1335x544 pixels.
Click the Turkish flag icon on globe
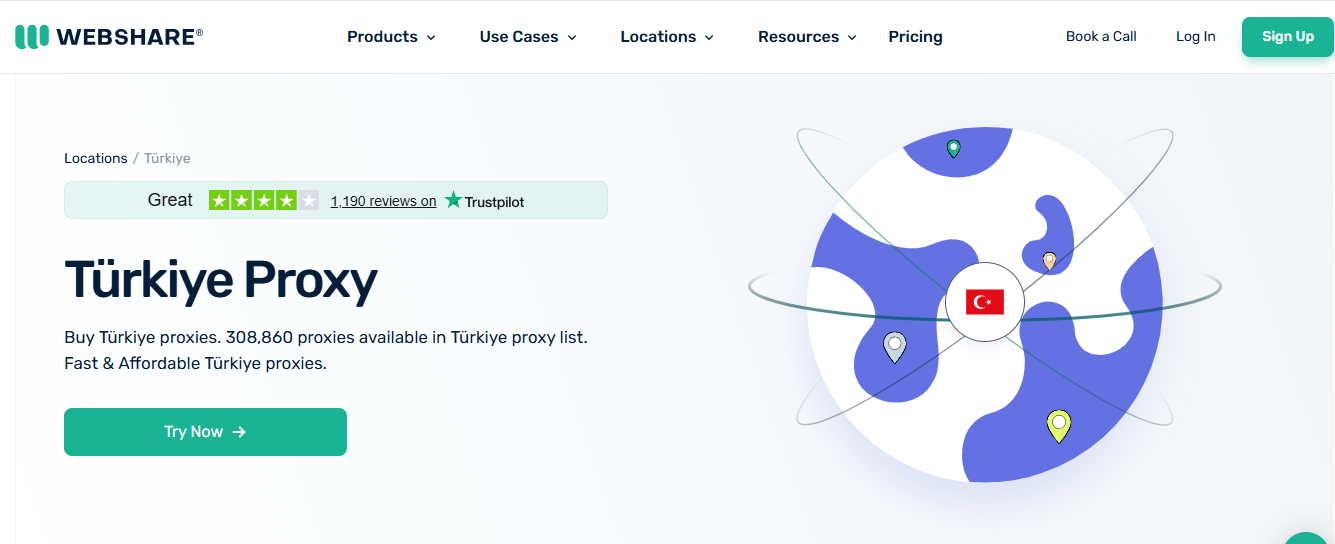pyautogui.click(x=985, y=301)
